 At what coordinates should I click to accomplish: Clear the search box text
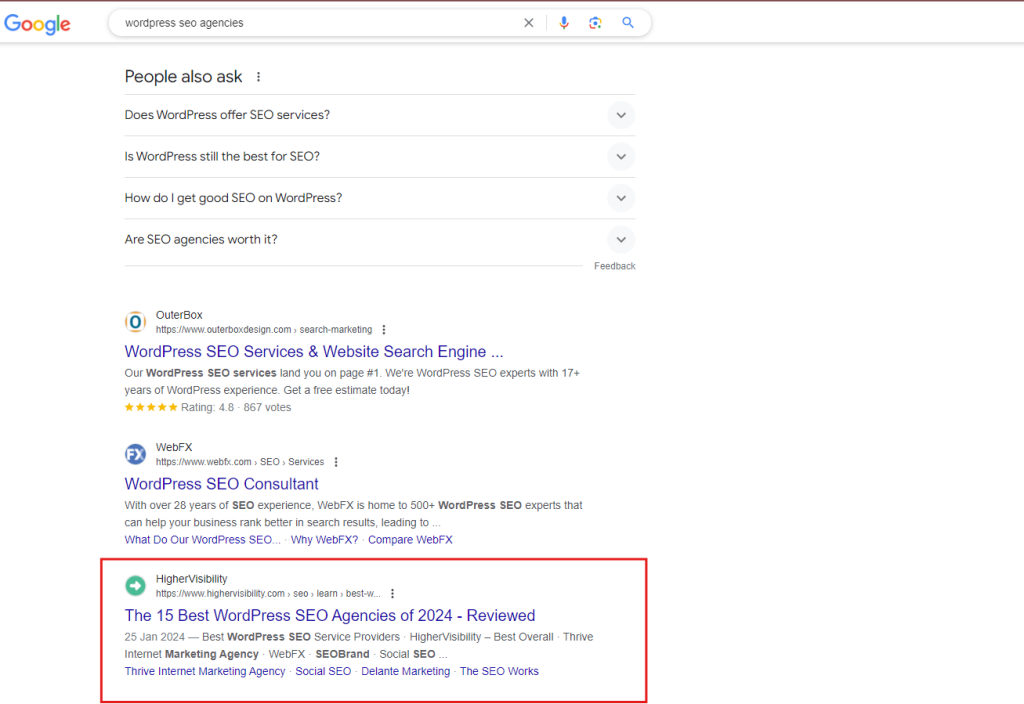coord(529,23)
